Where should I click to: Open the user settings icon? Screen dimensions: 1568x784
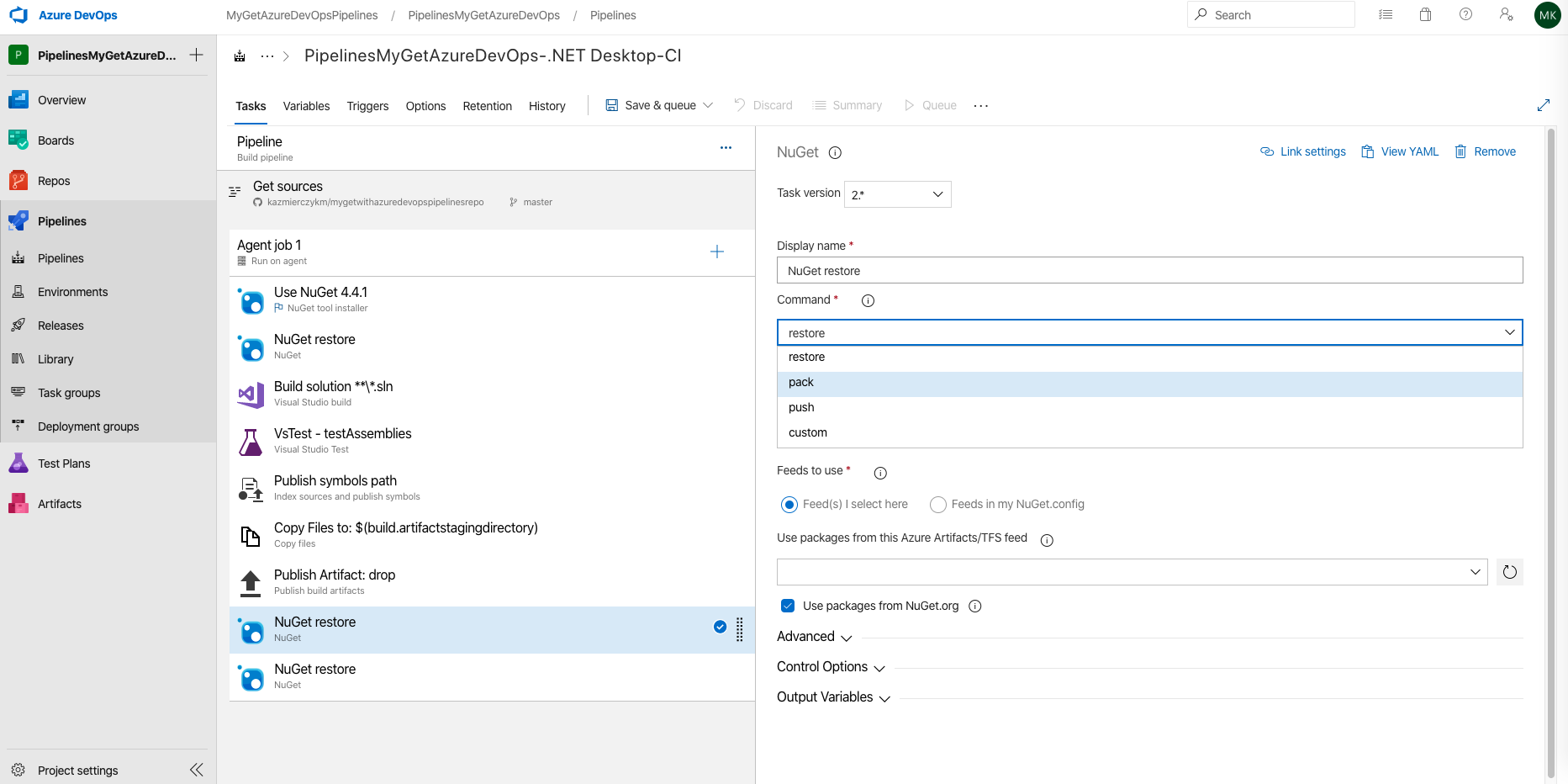tap(1506, 14)
